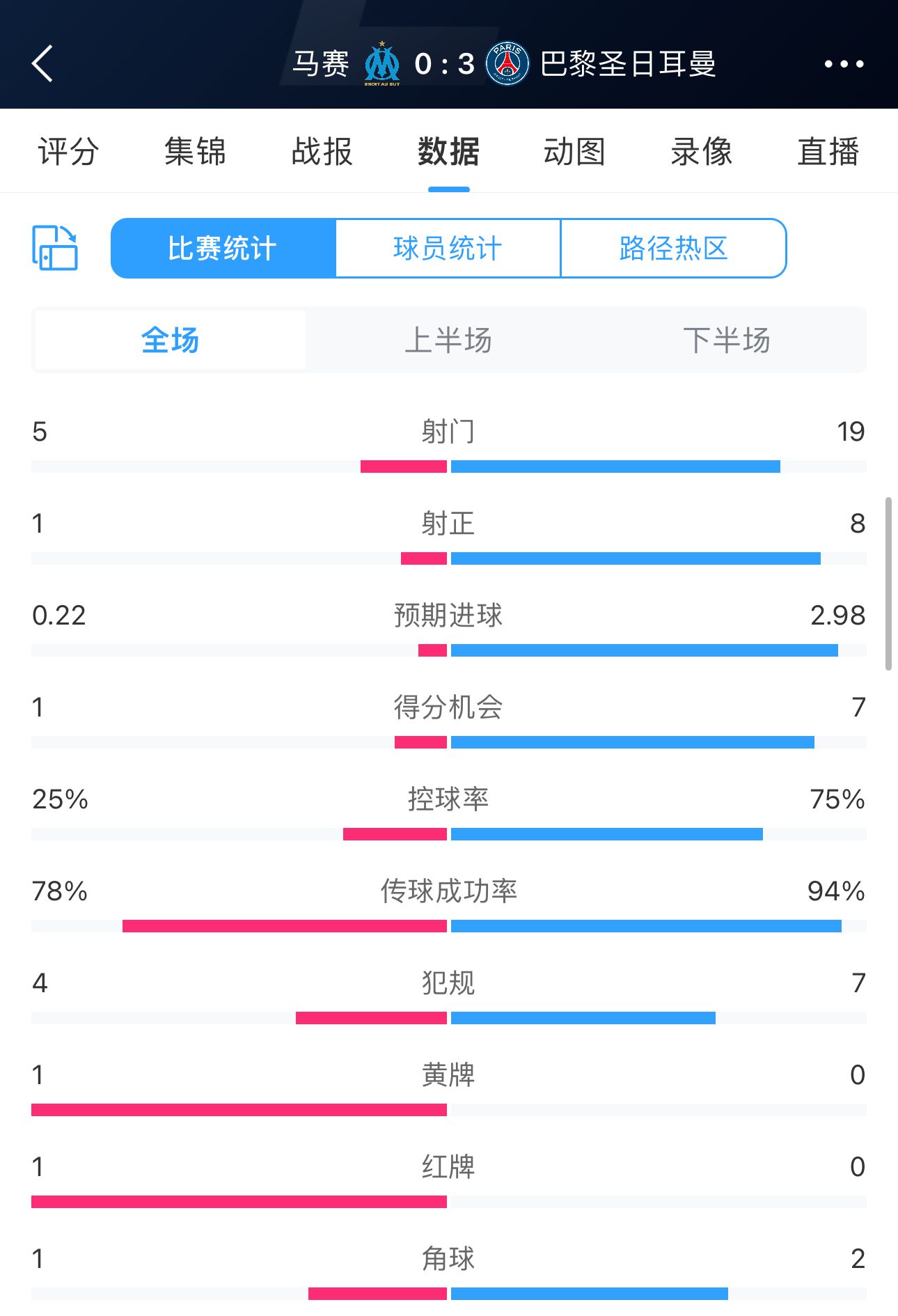Image resolution: width=898 pixels, height=1316 pixels.
Task: Tap the Paris Saint-Germain club crest
Action: point(507,63)
